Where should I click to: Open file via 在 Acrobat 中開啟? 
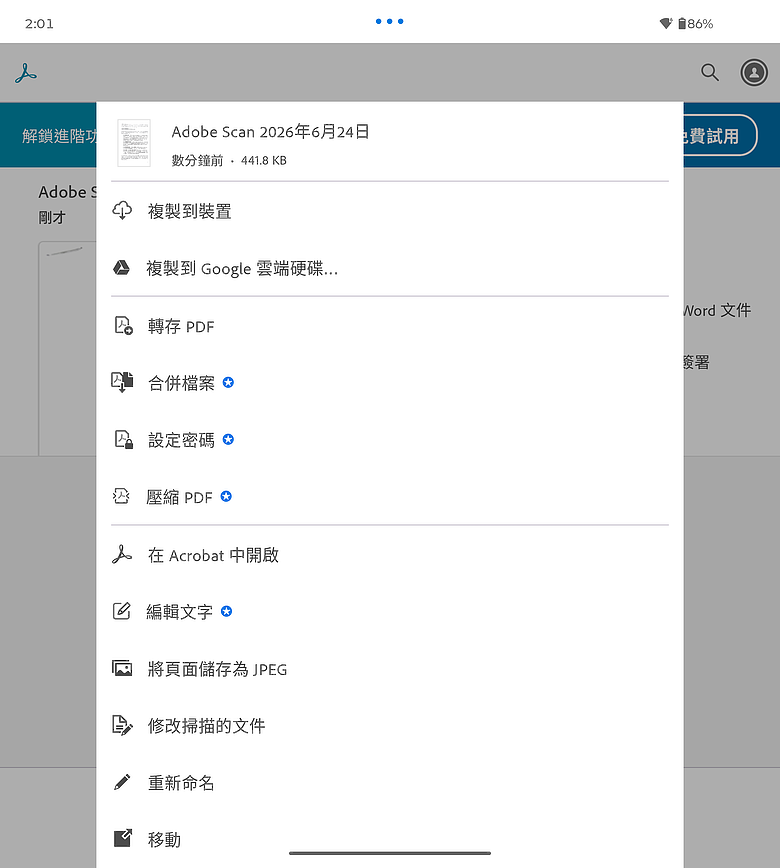[x=390, y=554]
